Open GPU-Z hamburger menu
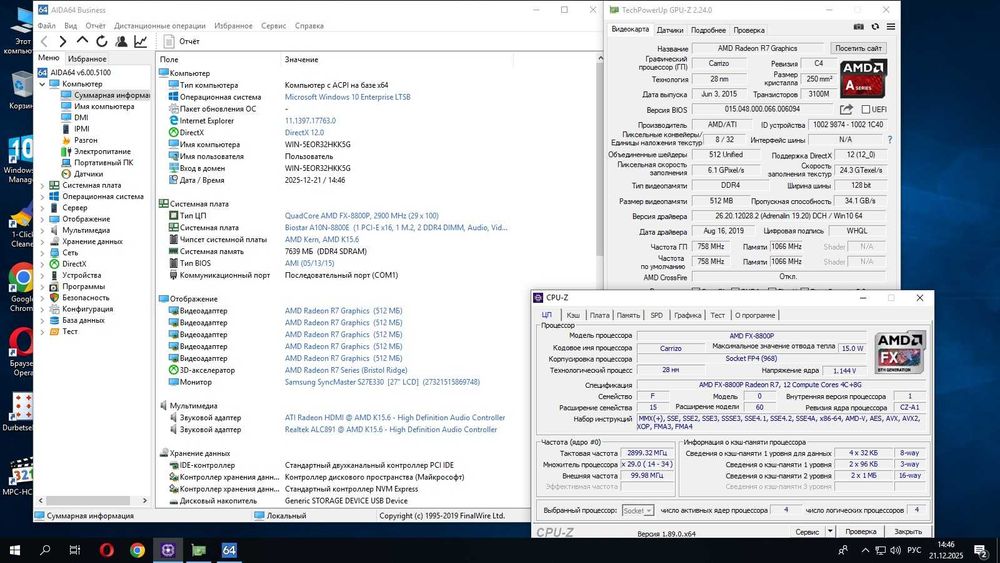Viewport: 1000px width, 563px height. coord(891,27)
